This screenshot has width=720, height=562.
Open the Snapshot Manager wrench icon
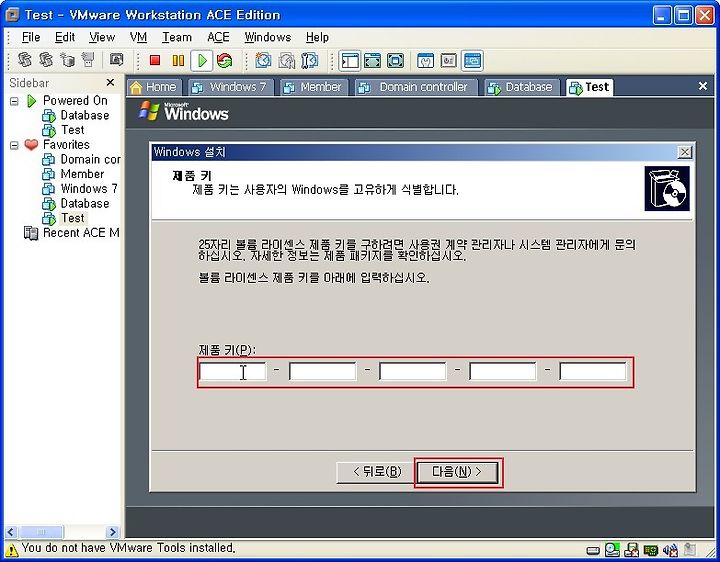(x=310, y=60)
